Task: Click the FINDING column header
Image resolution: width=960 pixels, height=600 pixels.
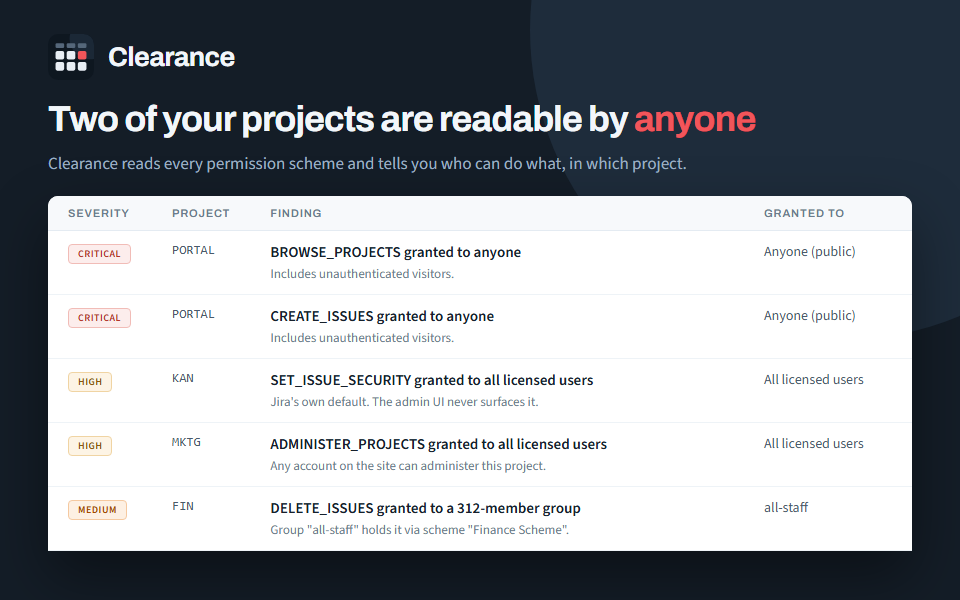Action: click(x=296, y=213)
